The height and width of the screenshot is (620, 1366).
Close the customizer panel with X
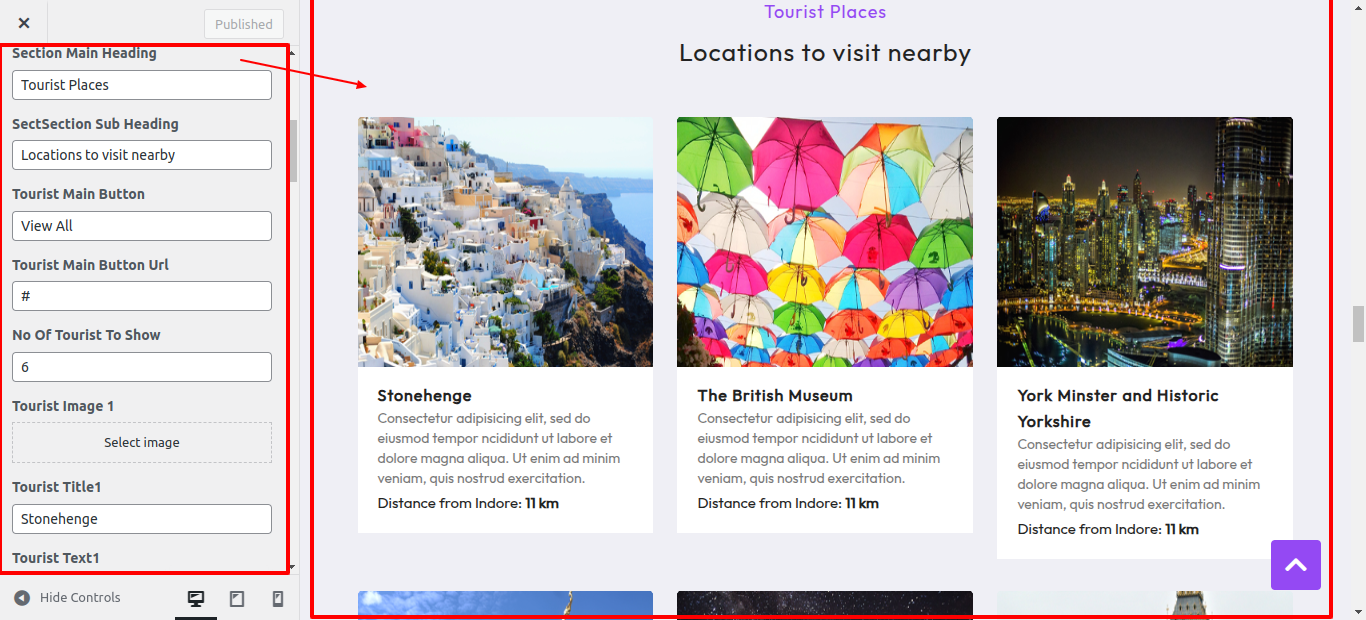[x=24, y=23]
